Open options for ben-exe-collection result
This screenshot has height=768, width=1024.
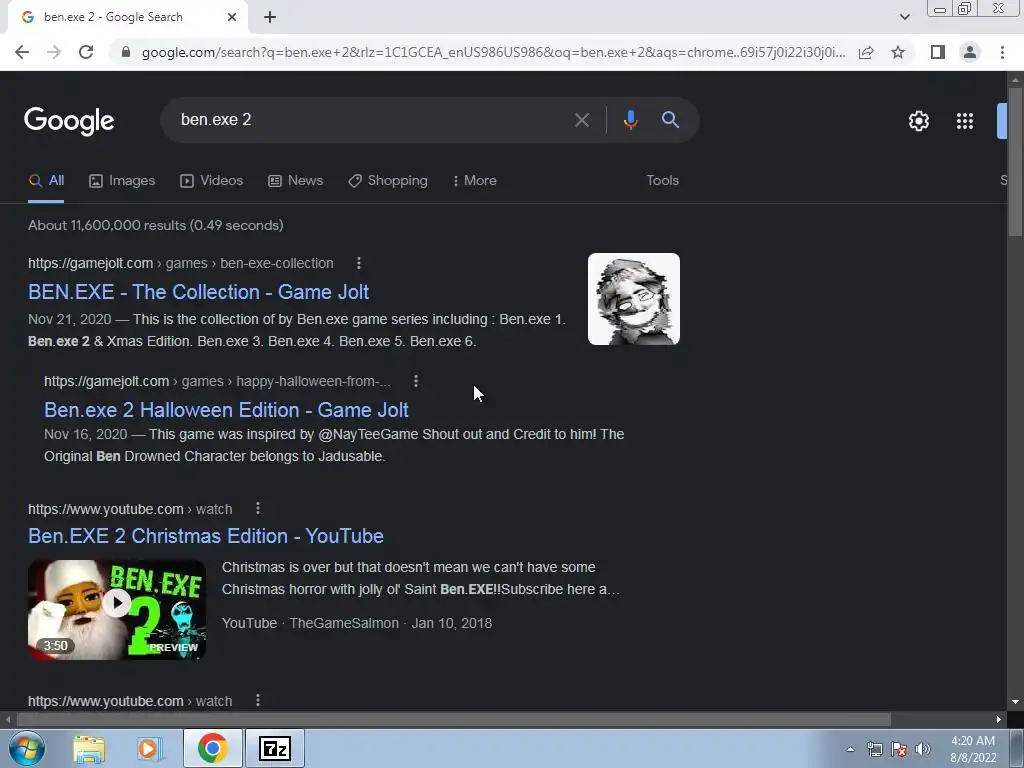(359, 263)
